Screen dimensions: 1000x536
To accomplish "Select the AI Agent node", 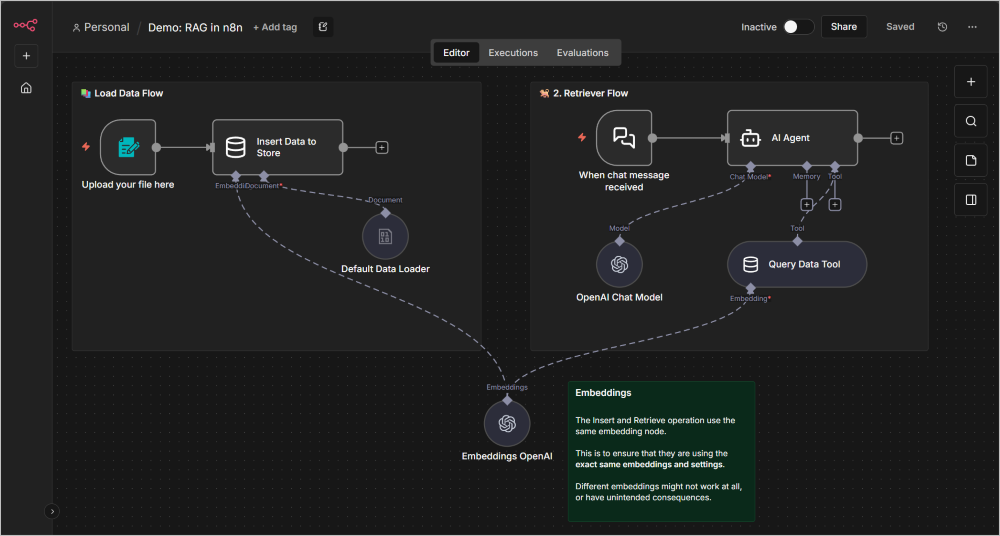I will (791, 139).
